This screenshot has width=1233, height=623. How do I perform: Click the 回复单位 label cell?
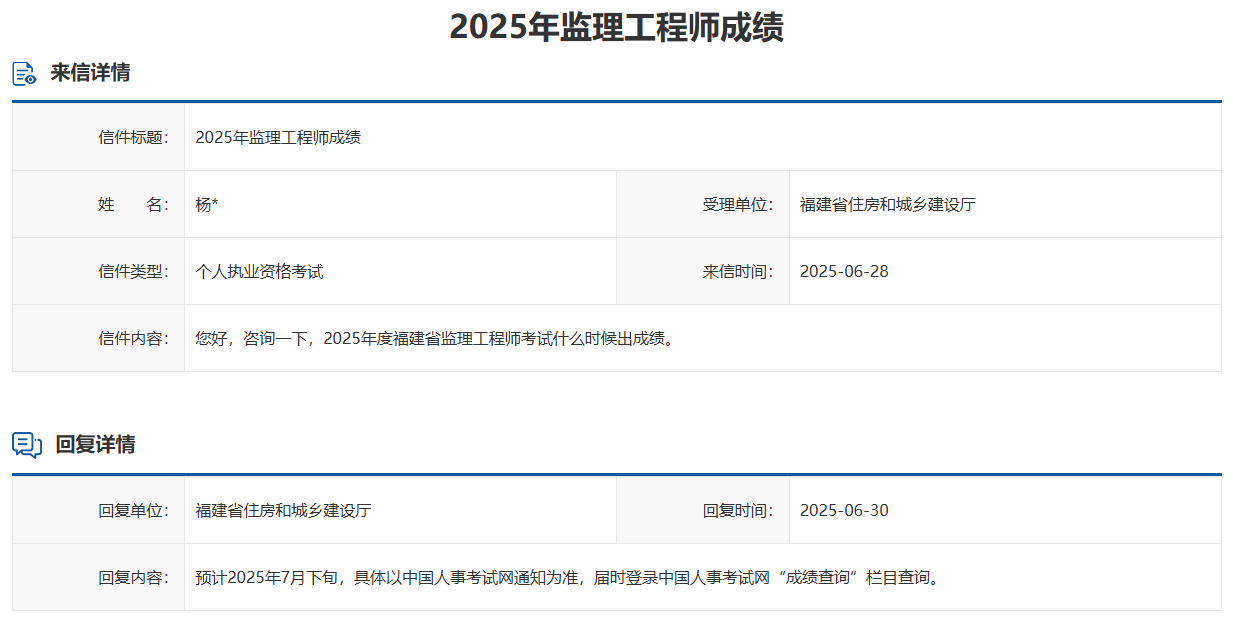98,510
